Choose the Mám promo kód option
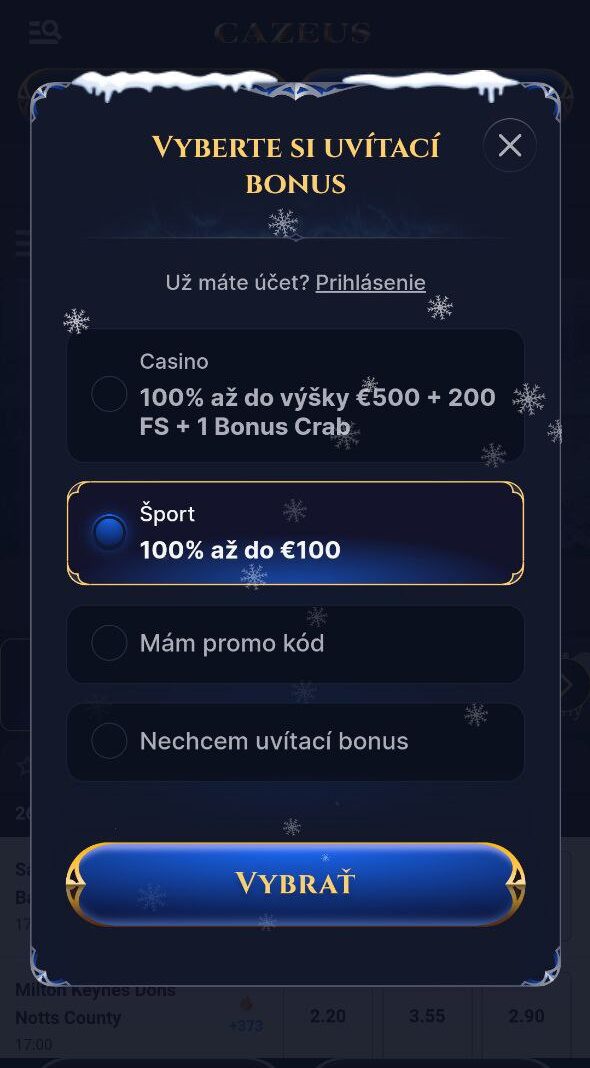The width and height of the screenshot is (590, 1068). point(296,644)
